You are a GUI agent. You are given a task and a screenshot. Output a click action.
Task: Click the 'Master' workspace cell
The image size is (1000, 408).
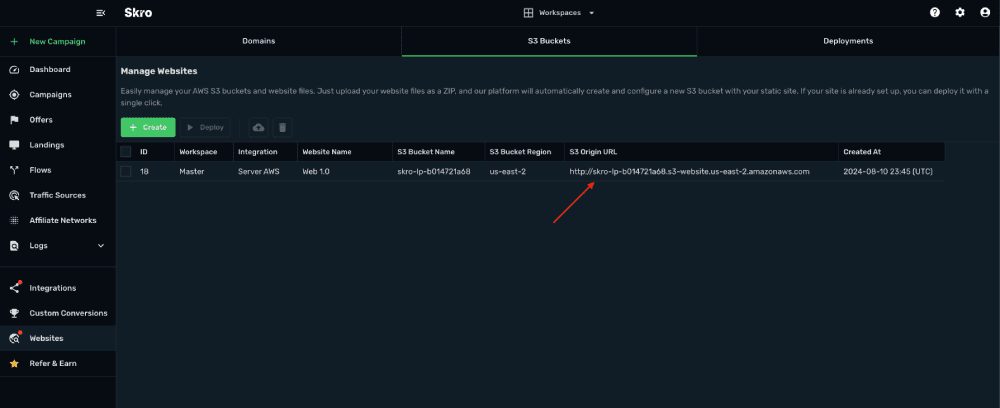click(x=191, y=171)
